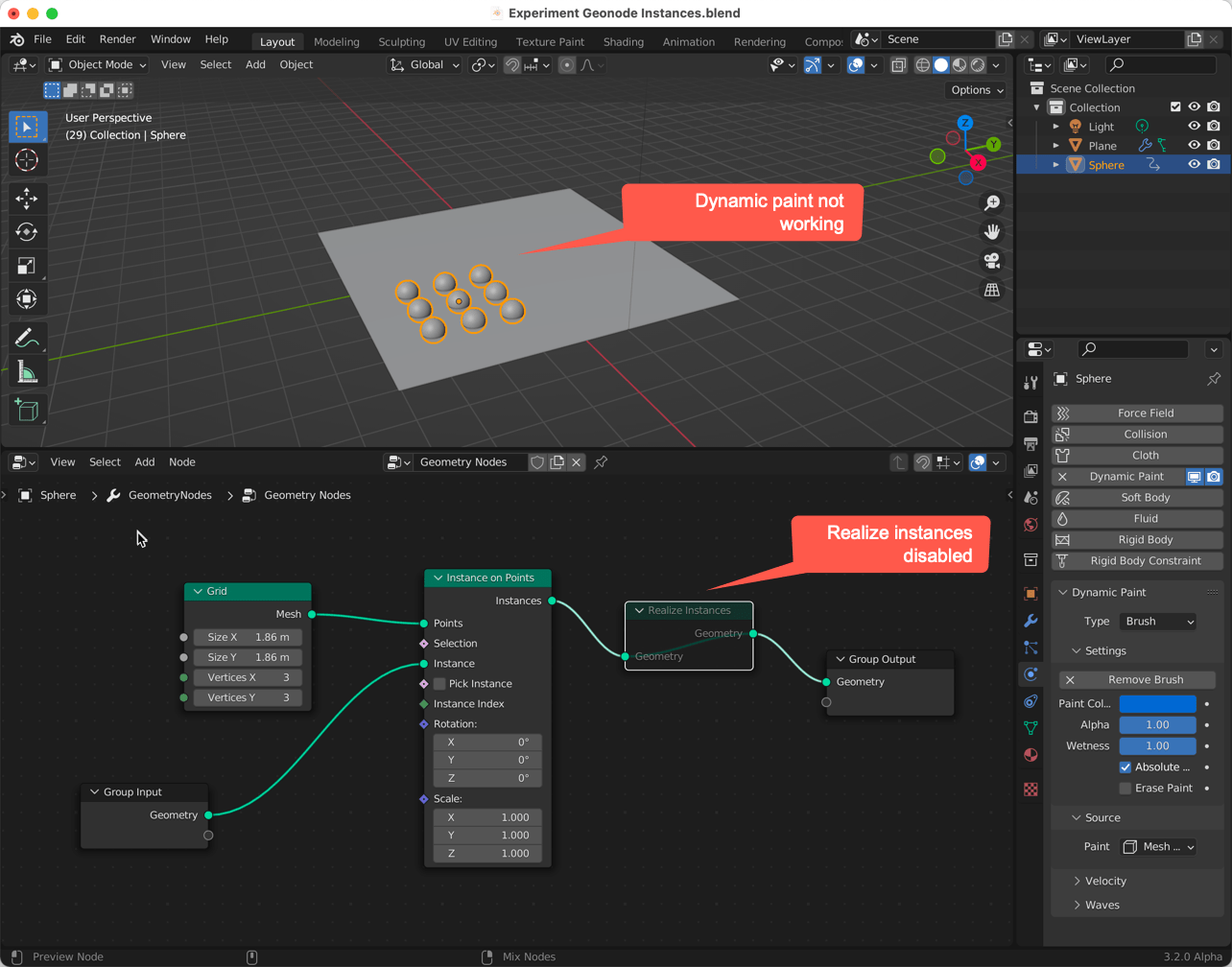Screen dimensions: 1232x967
Task: Select the Rotate tool in the toolbar
Action: coord(28,231)
